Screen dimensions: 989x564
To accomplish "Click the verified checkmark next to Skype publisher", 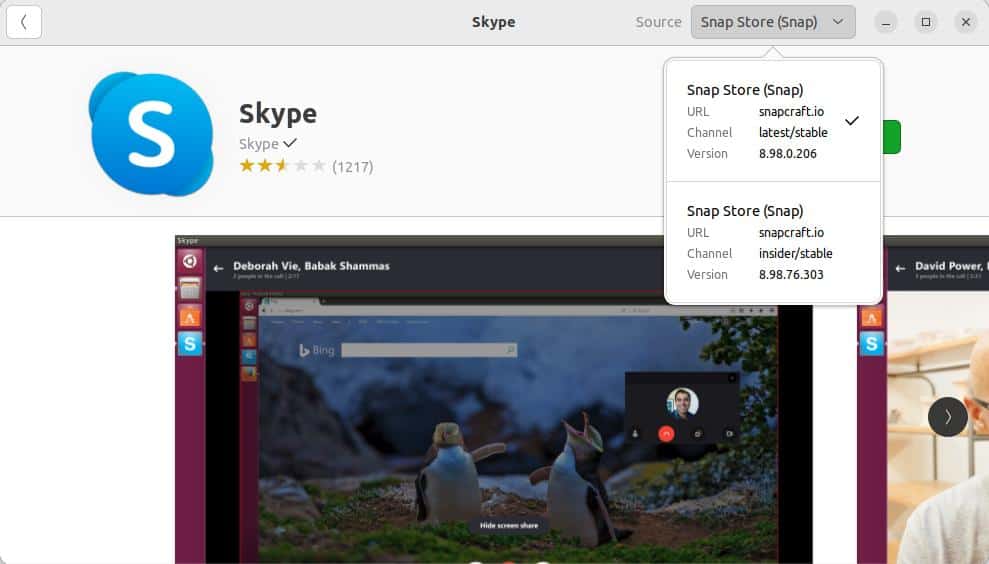I will [290, 143].
